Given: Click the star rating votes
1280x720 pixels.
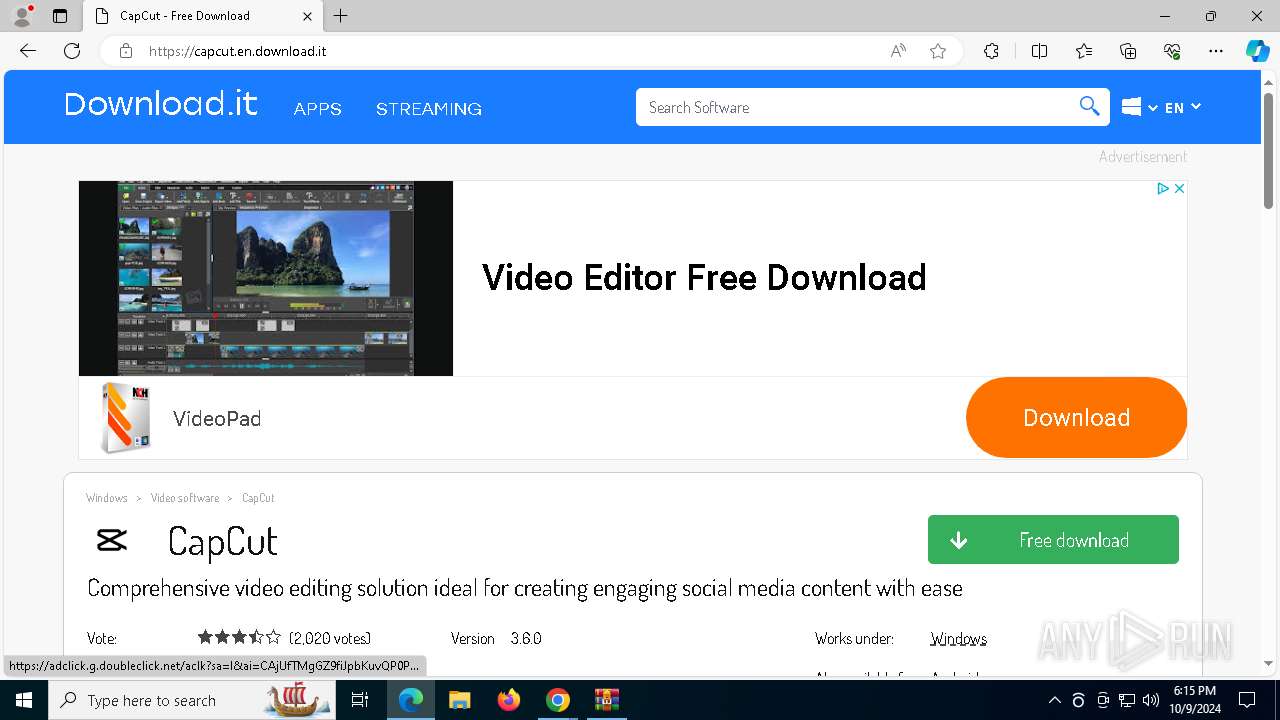Looking at the screenshot, I should point(284,638).
